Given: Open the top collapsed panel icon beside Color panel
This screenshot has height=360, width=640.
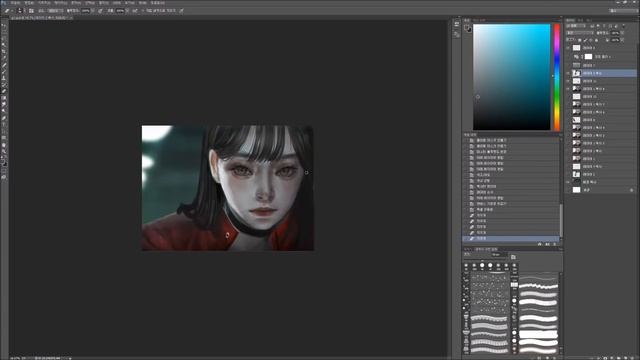Looking at the screenshot, I should coord(457,25).
